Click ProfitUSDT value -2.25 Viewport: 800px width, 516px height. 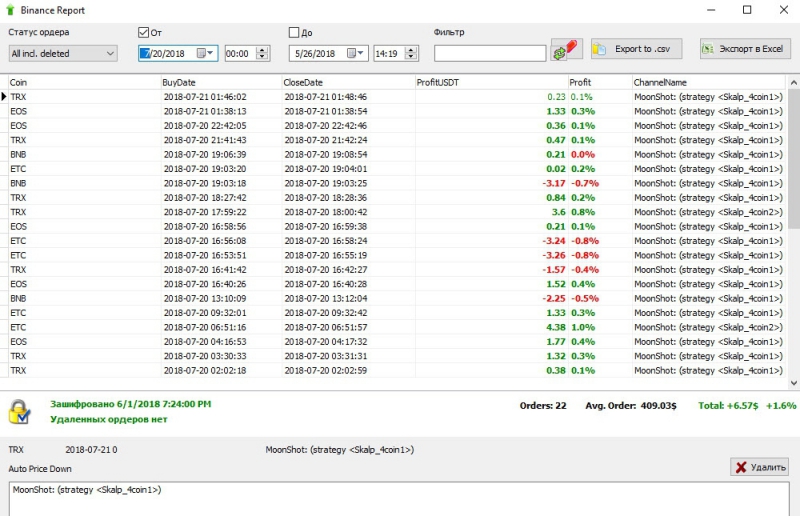554,298
